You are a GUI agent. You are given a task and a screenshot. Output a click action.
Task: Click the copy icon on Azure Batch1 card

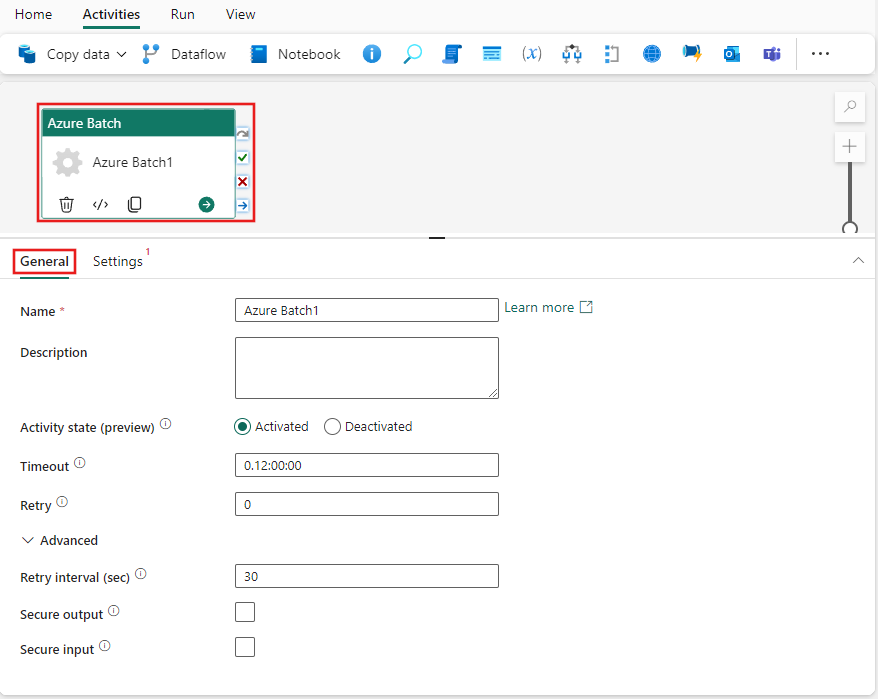coord(134,204)
